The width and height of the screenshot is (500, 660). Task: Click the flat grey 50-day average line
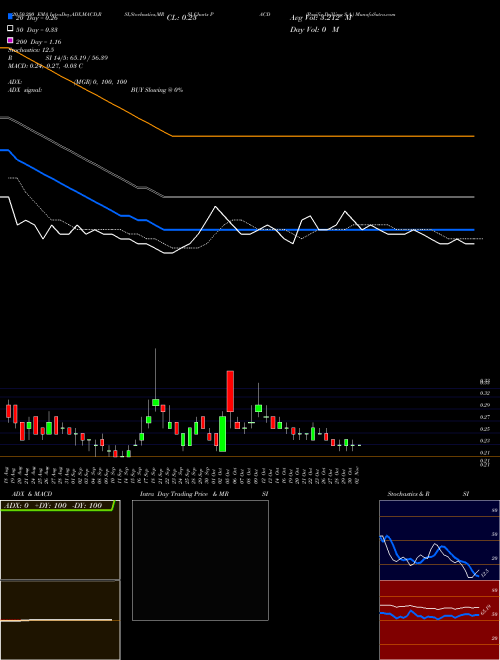(x=319, y=197)
